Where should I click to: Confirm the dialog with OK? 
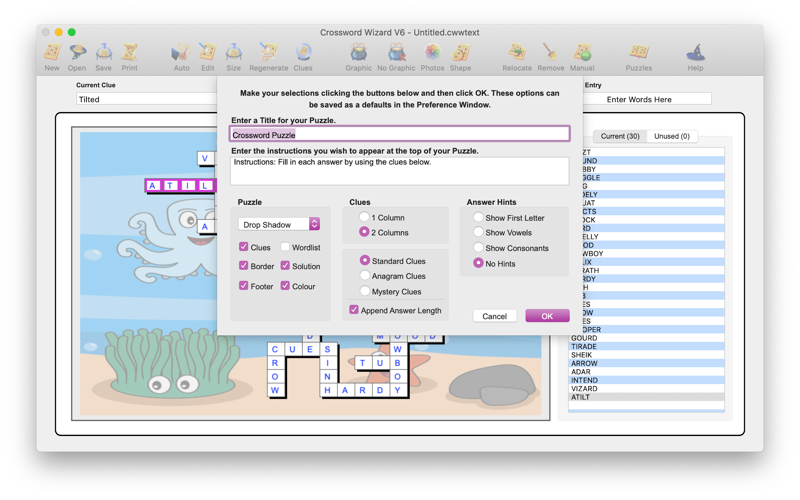click(547, 316)
